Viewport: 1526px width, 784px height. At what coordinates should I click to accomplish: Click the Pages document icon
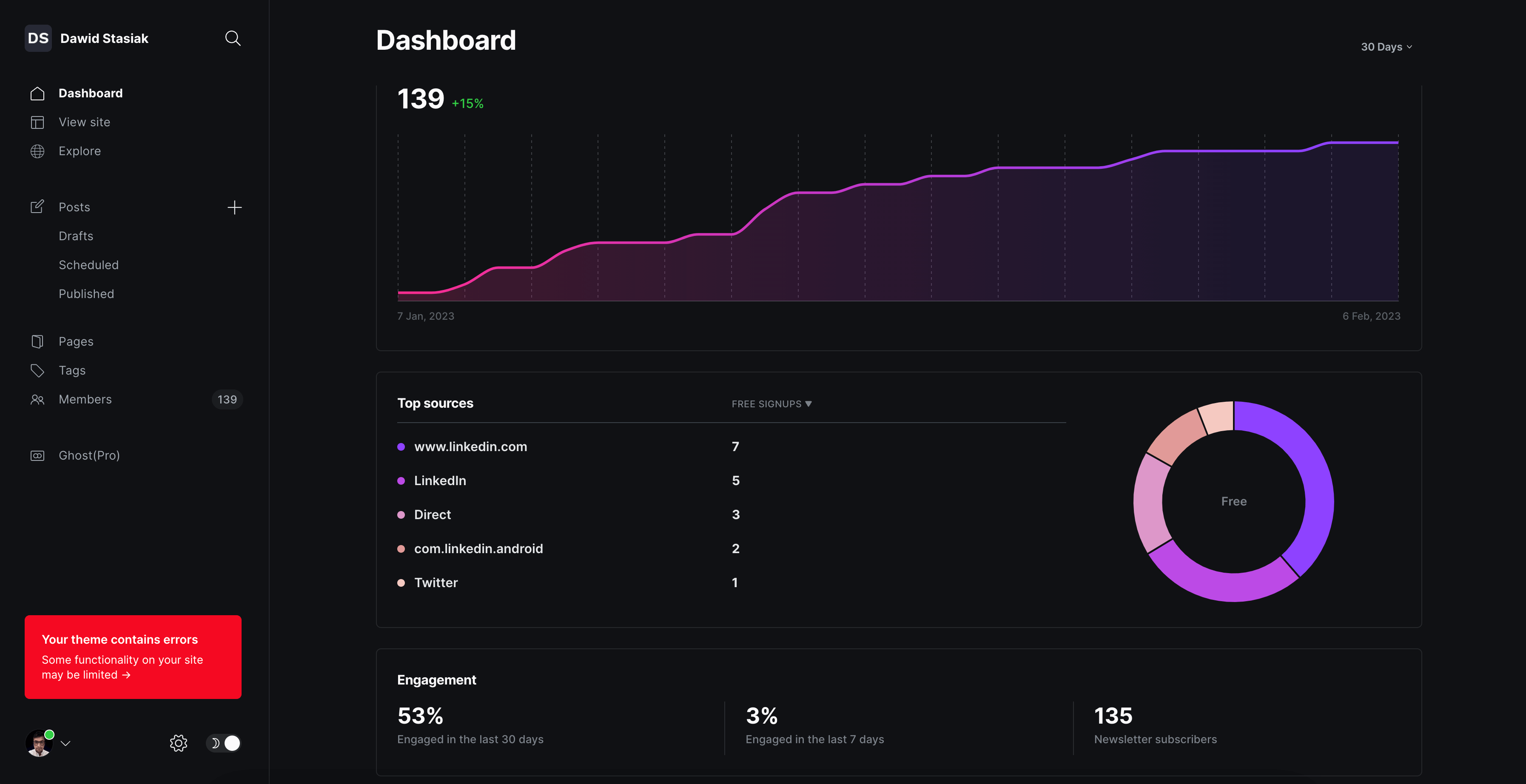click(x=37, y=342)
